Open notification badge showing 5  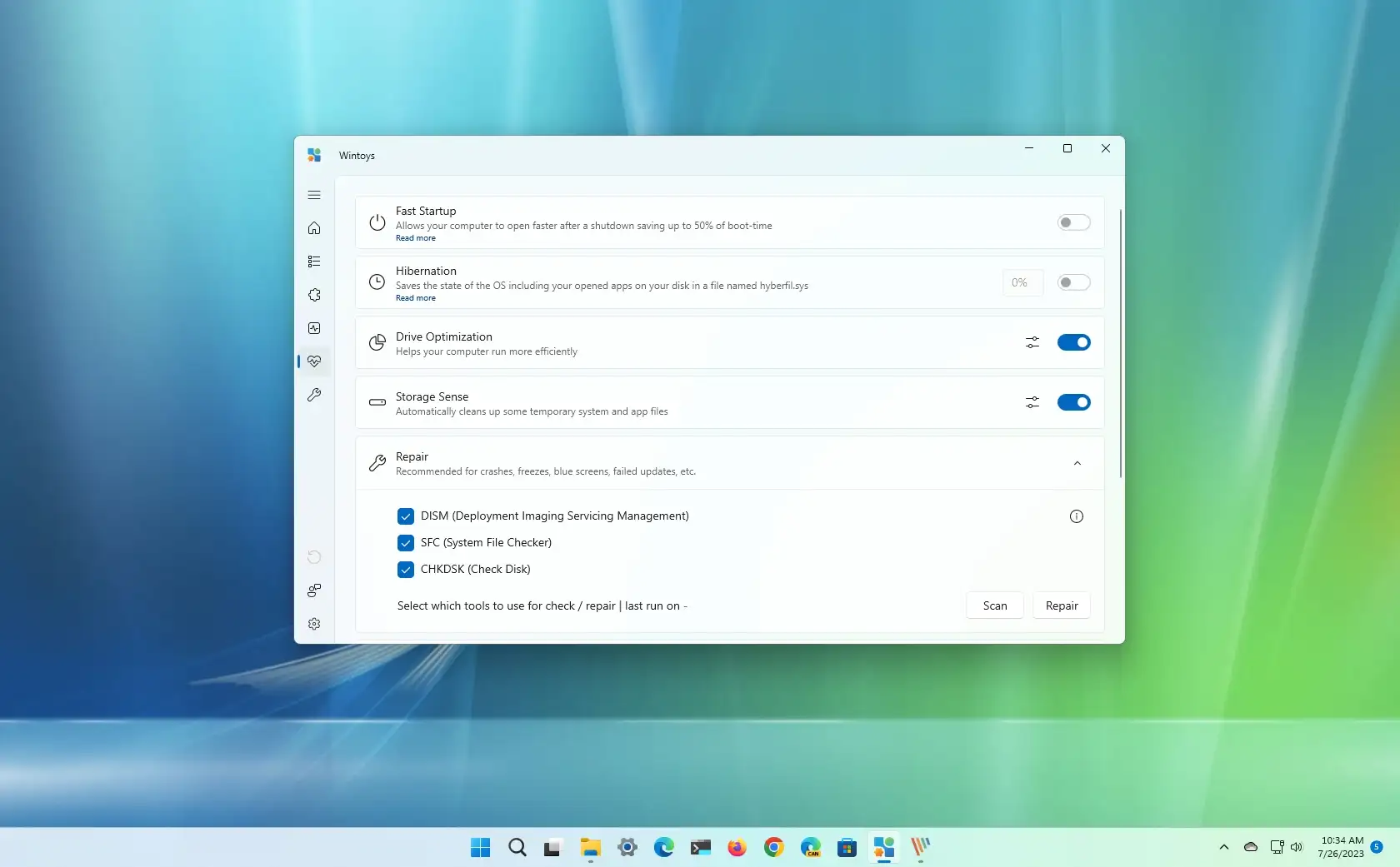[x=1377, y=847]
